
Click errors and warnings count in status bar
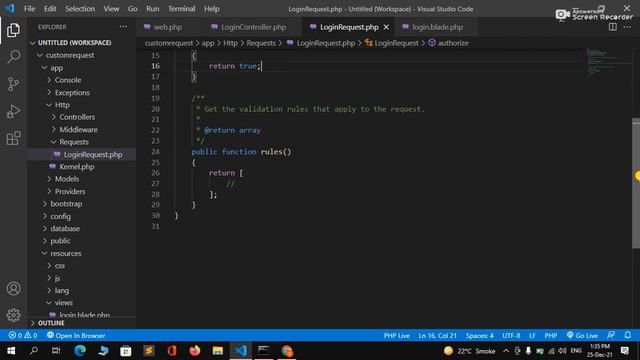click(x=23, y=336)
